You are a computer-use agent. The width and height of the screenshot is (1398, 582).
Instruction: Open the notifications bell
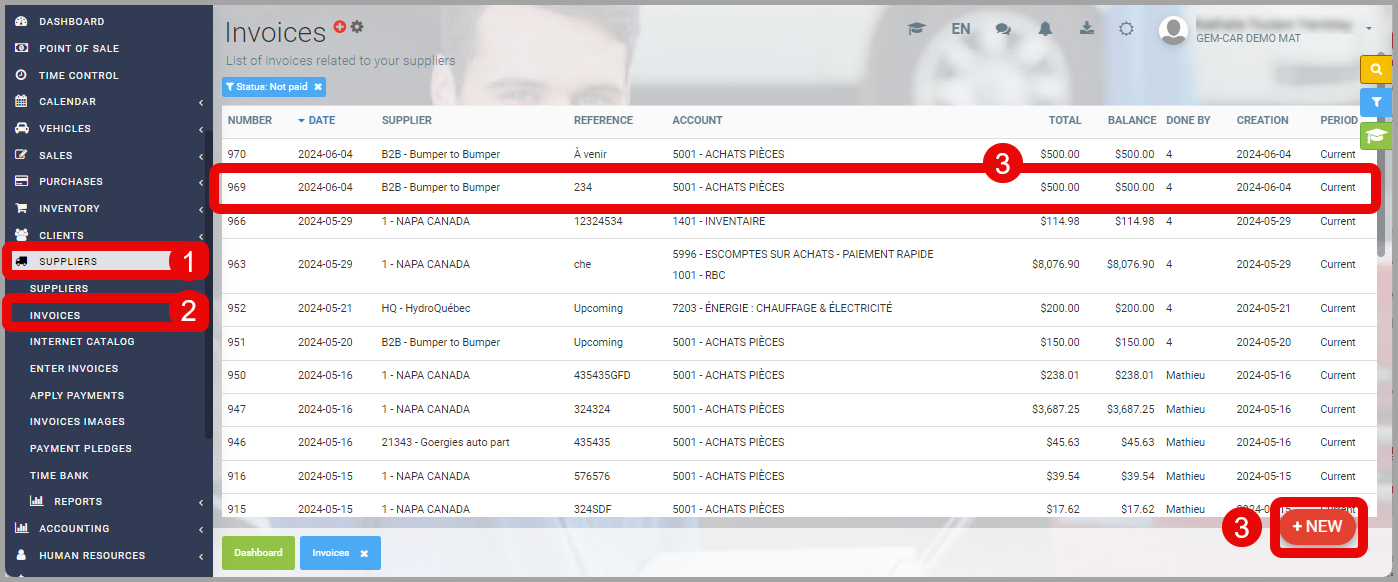point(1045,29)
